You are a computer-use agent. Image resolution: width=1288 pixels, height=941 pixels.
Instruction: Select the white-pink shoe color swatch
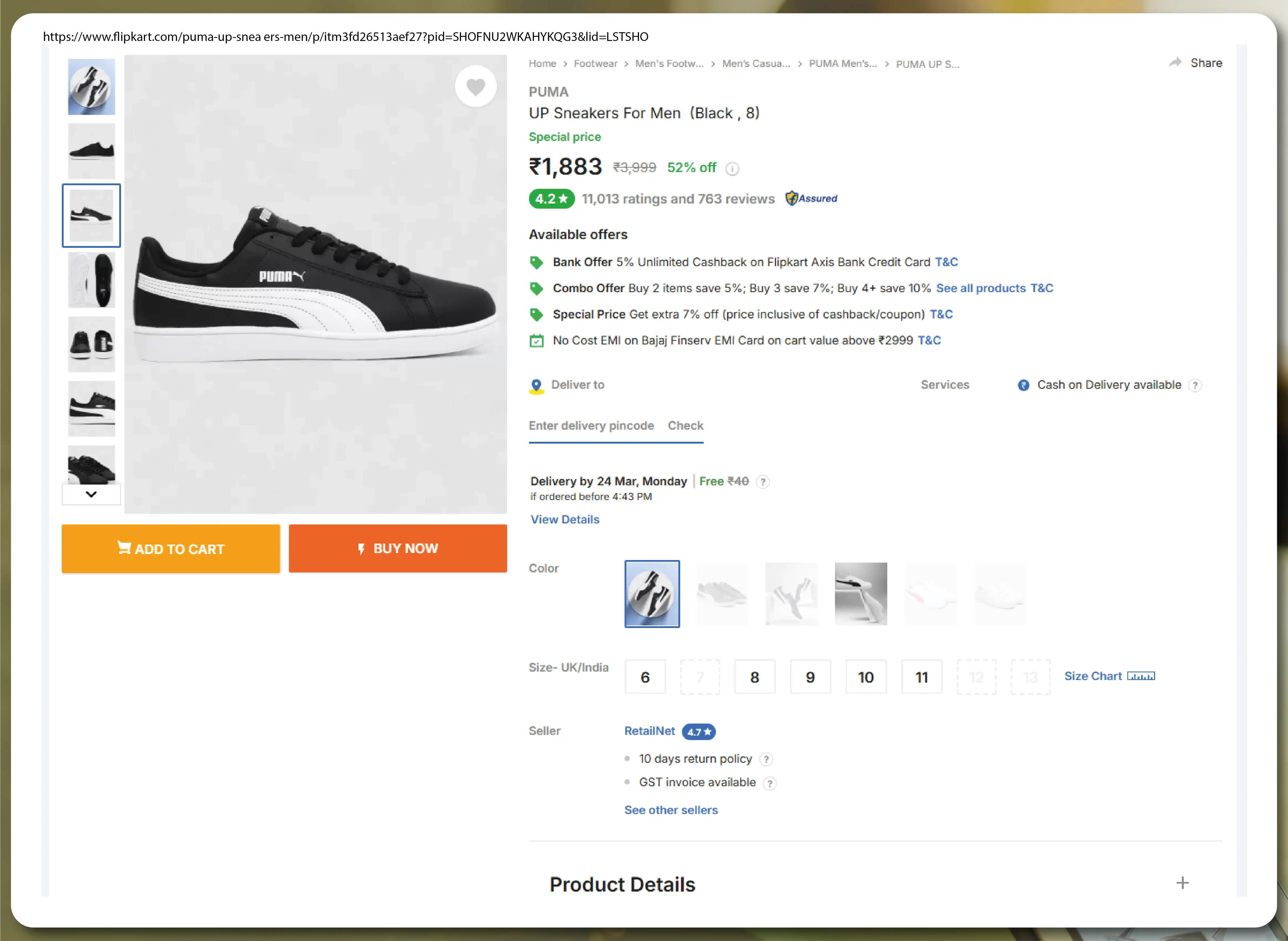(x=931, y=594)
